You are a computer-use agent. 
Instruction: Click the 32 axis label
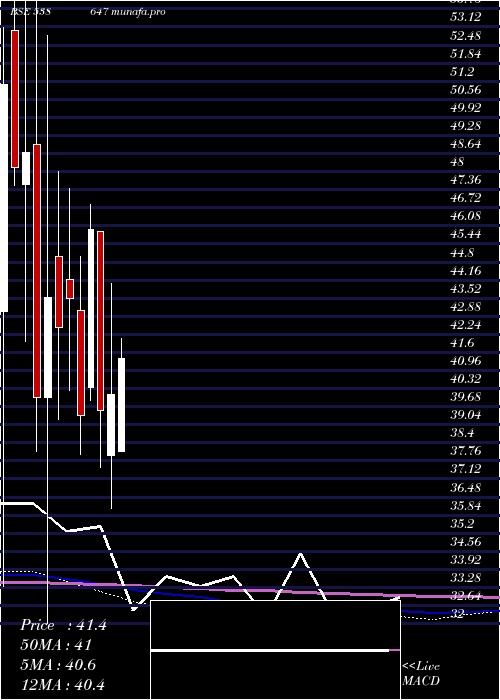458,614
